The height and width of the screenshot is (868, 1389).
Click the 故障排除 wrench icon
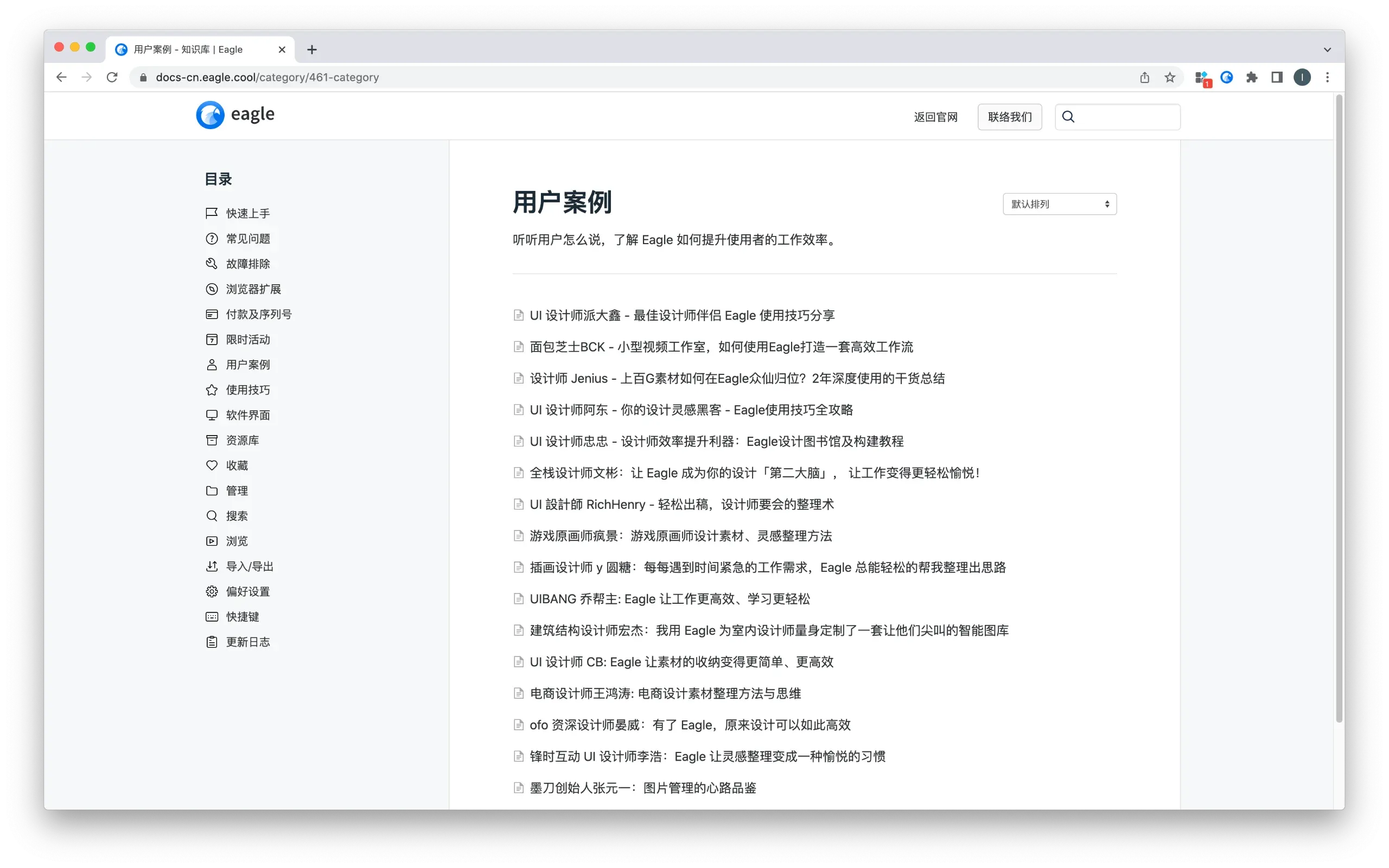click(x=212, y=264)
